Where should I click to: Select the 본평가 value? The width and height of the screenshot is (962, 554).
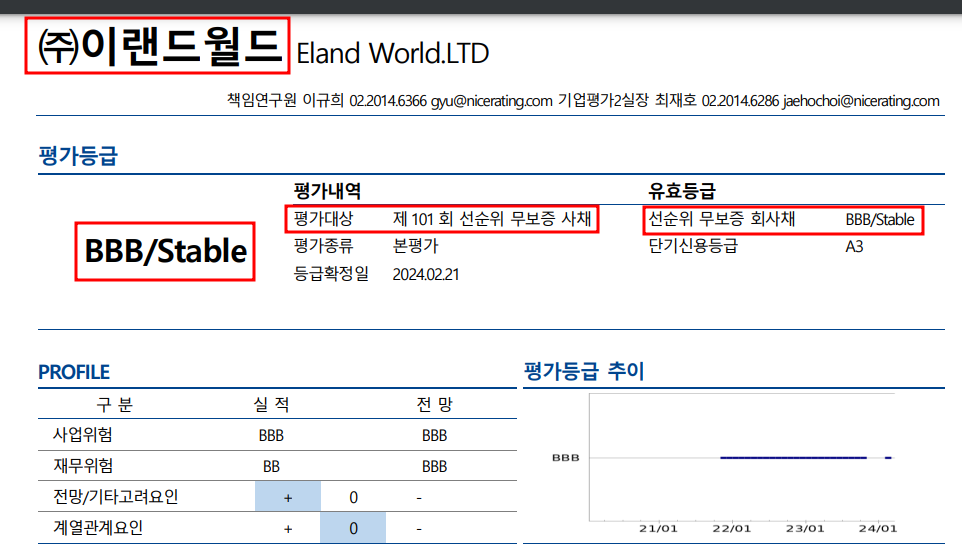click(415, 246)
